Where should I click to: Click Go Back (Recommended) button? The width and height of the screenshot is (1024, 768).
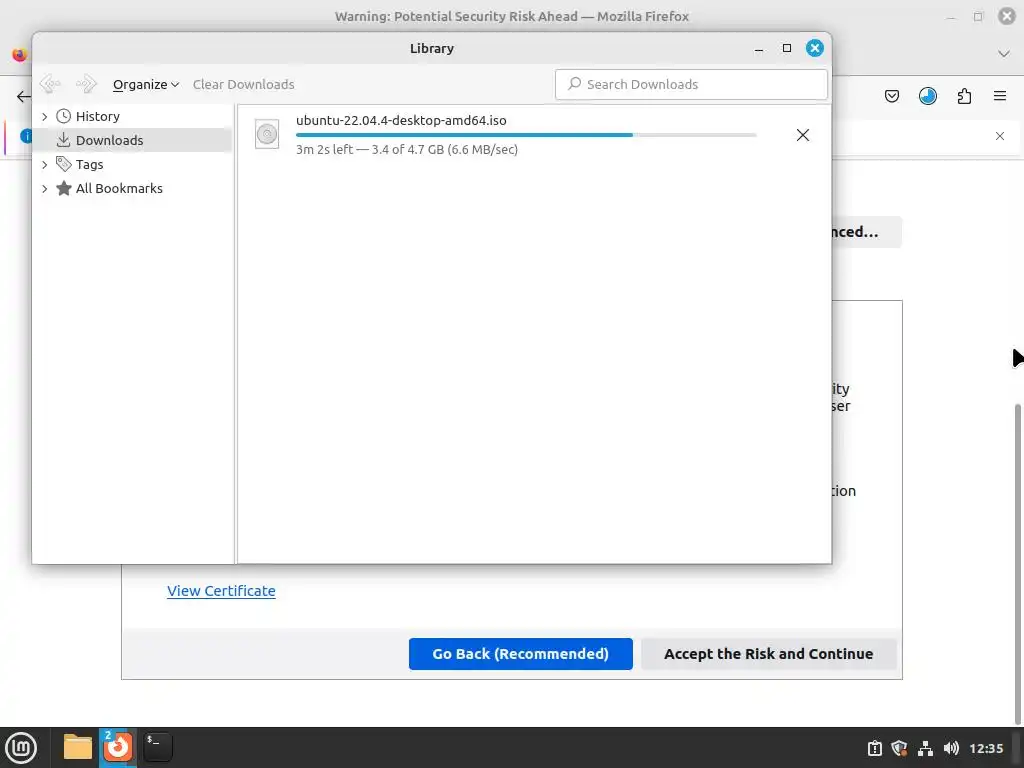click(x=520, y=654)
